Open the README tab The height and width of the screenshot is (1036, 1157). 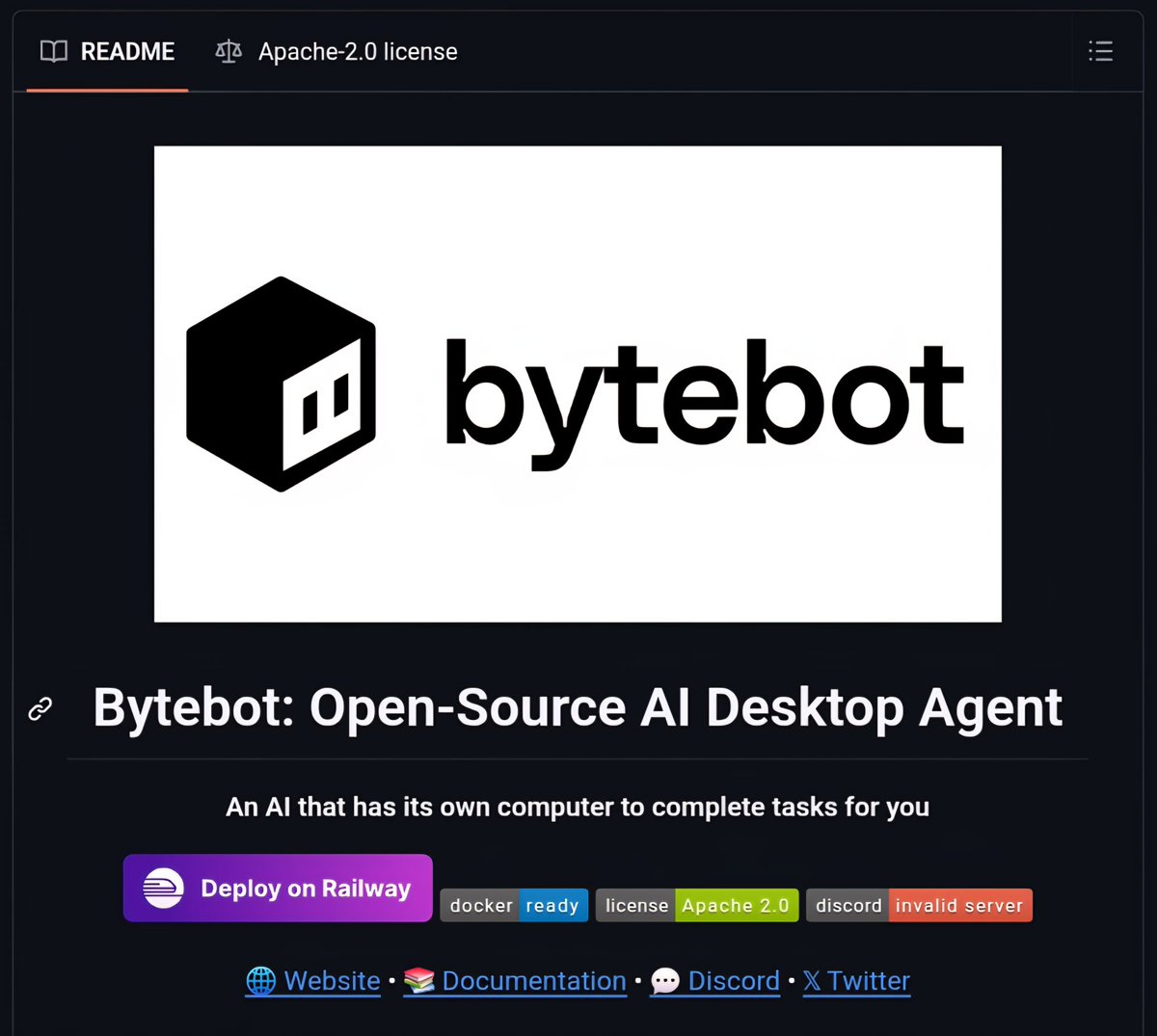[107, 52]
